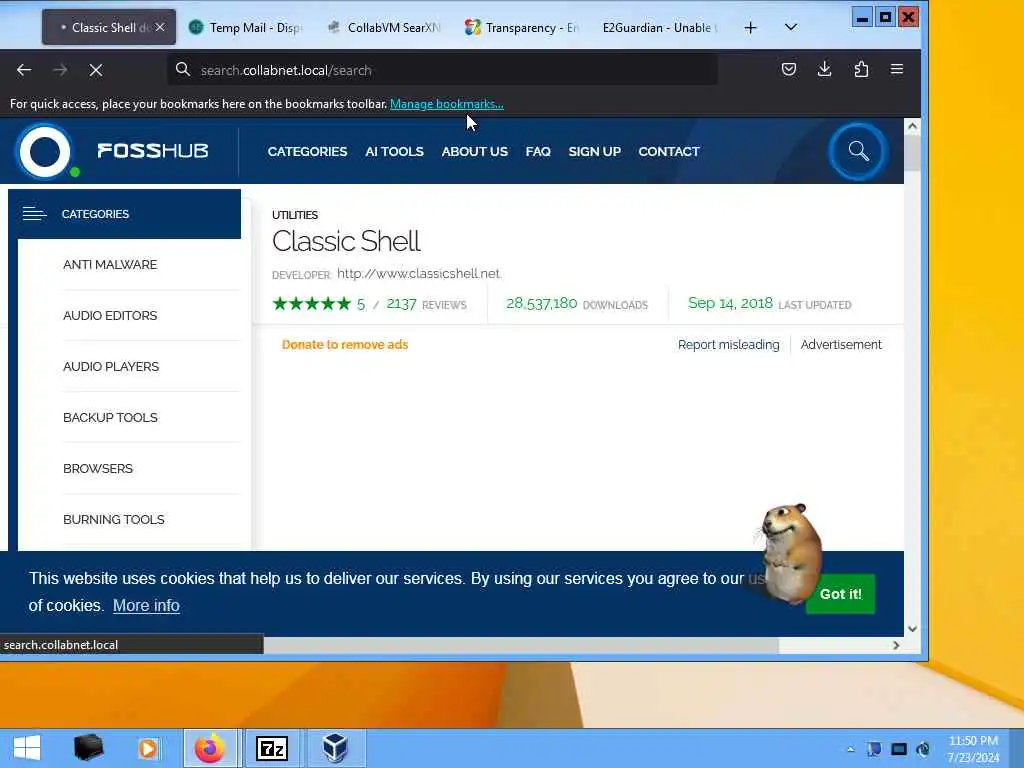Open the Pocket save icon
Screen dimensions: 1024x768
789,69
